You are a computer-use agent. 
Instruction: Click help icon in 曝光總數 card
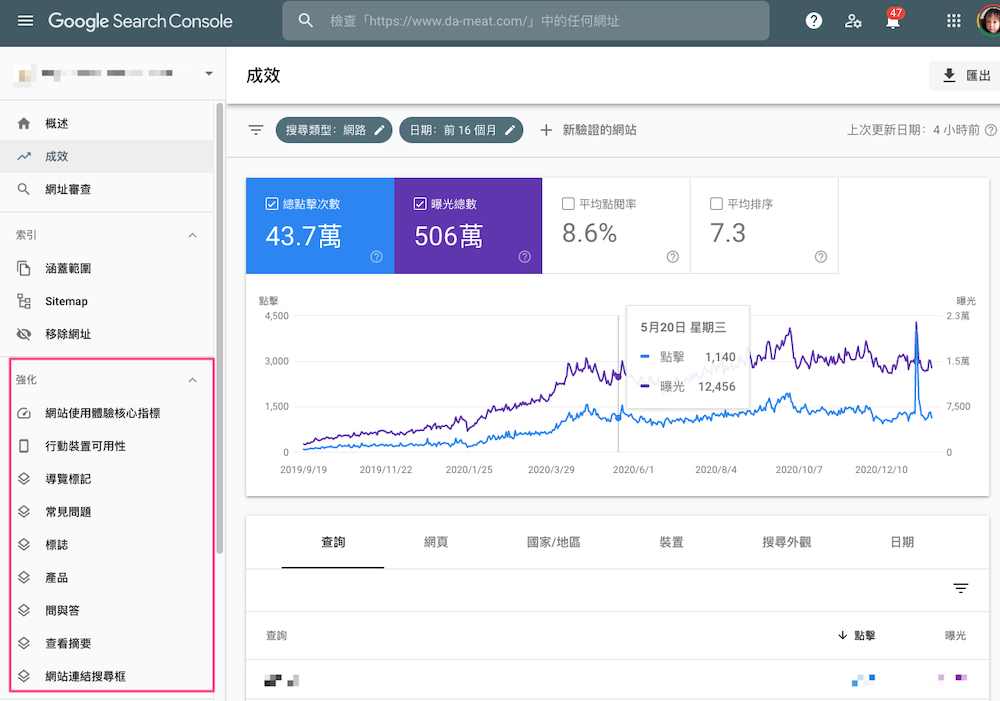(x=524, y=256)
